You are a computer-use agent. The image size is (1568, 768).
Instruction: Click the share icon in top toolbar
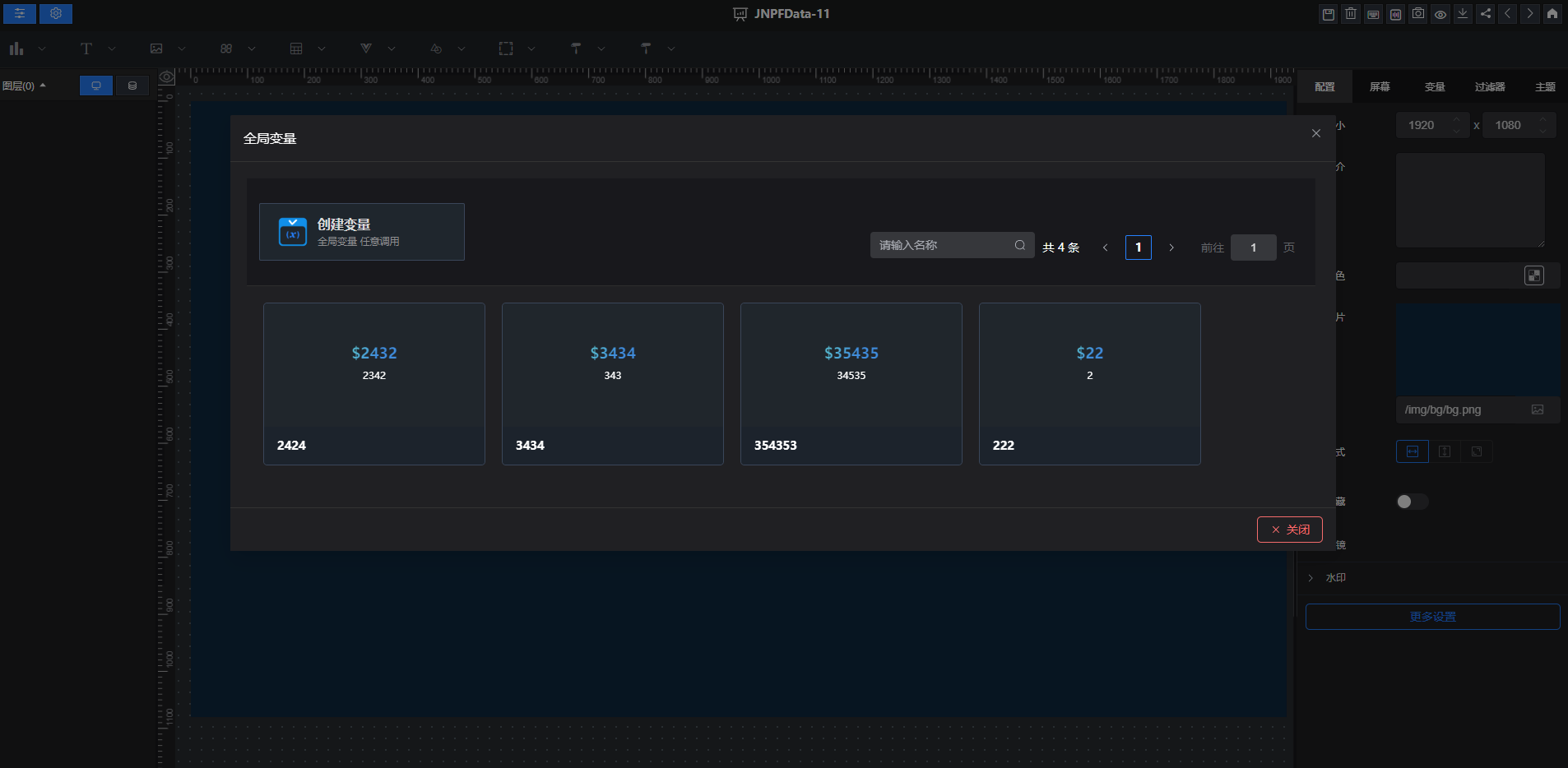coord(1485,14)
